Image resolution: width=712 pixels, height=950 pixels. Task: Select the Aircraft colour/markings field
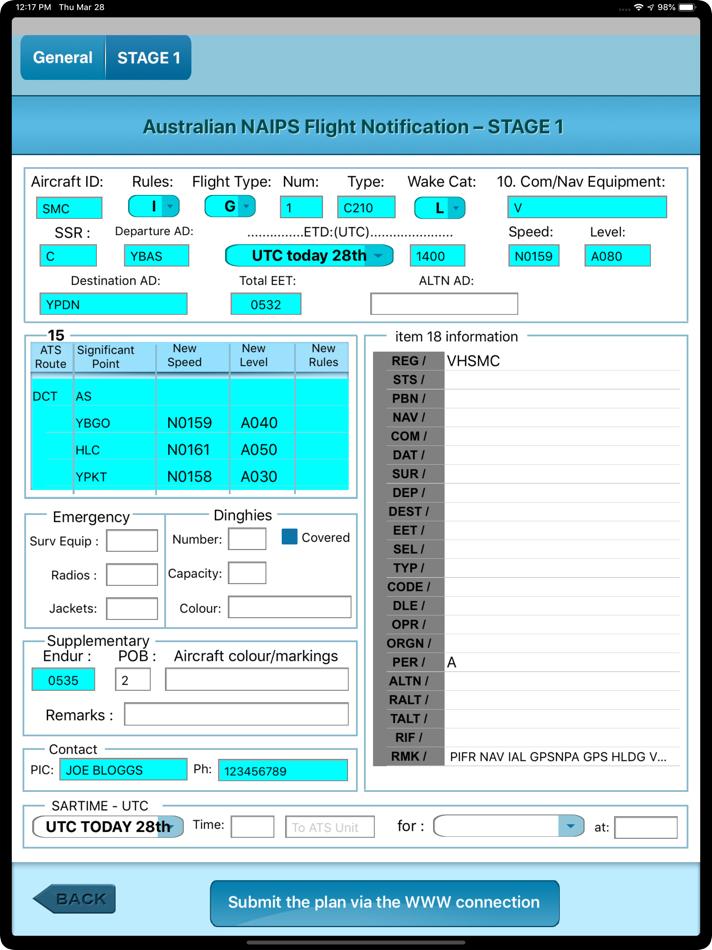coord(257,679)
